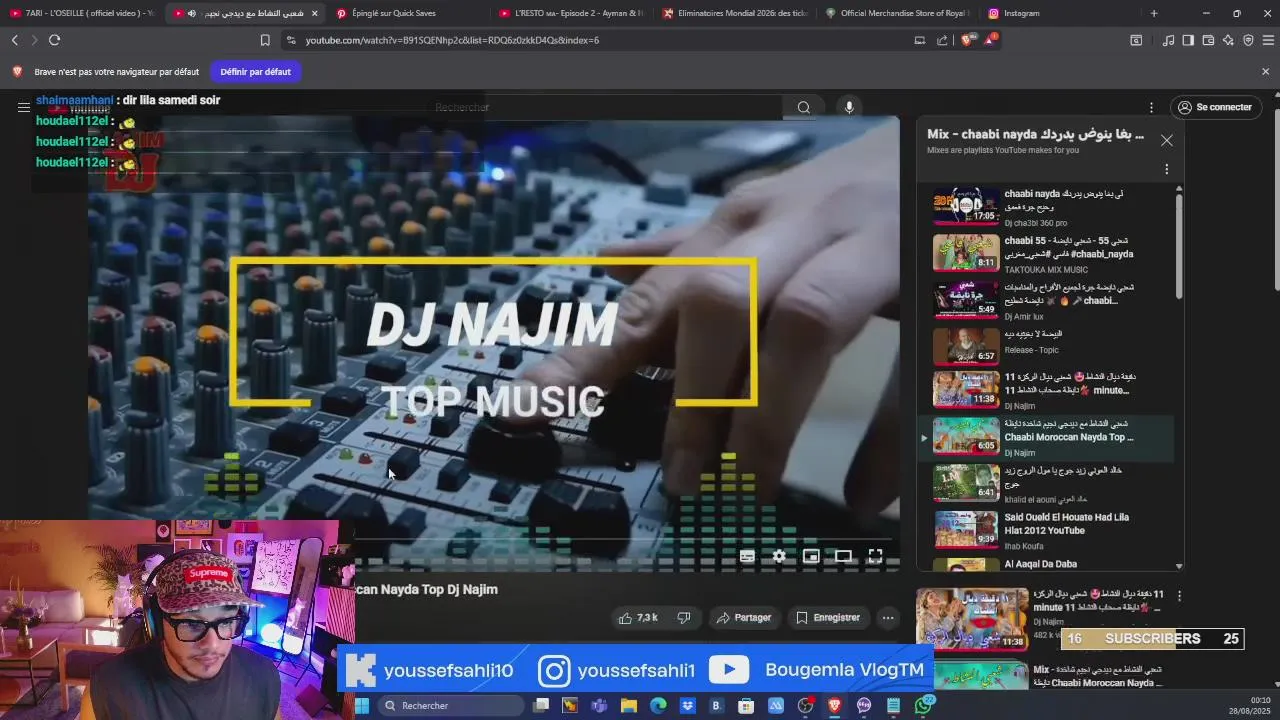
Task: Open the Brave main hamburger menu
Action: [1268, 40]
